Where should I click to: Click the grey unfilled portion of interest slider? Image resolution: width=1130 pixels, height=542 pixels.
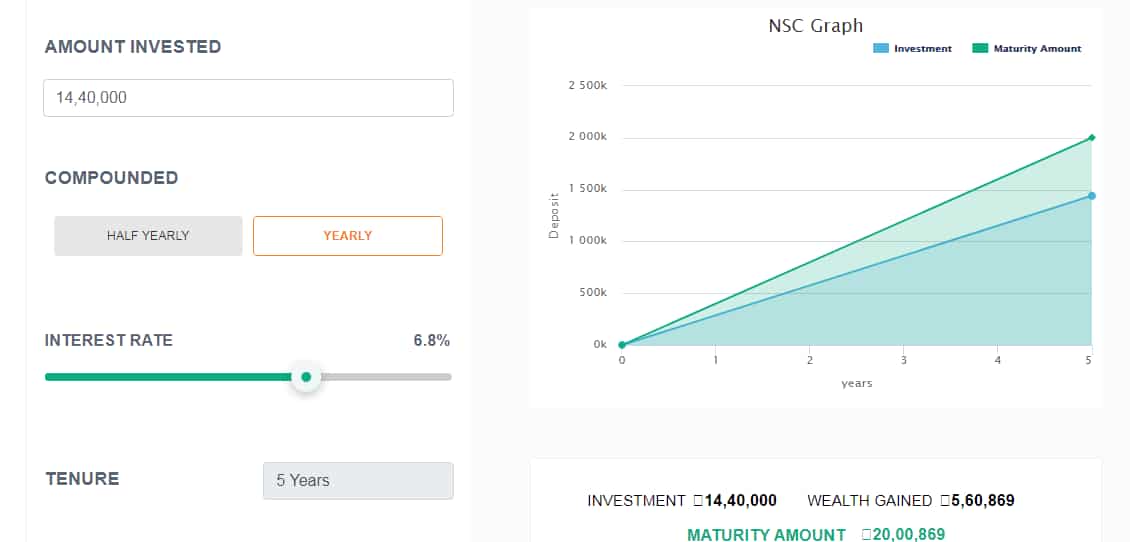click(x=386, y=377)
